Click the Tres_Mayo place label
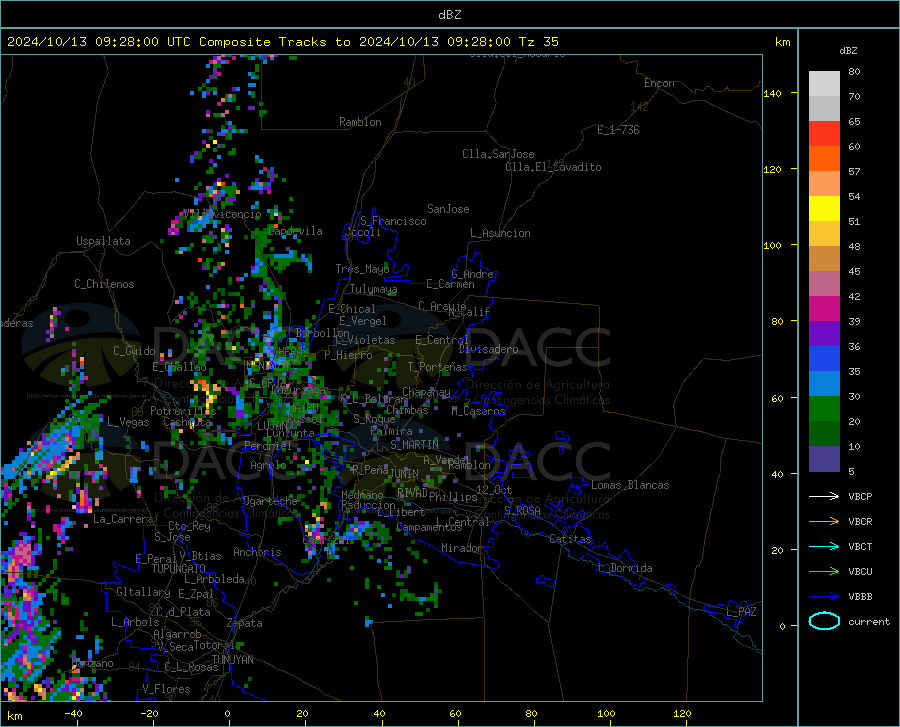 362,269
